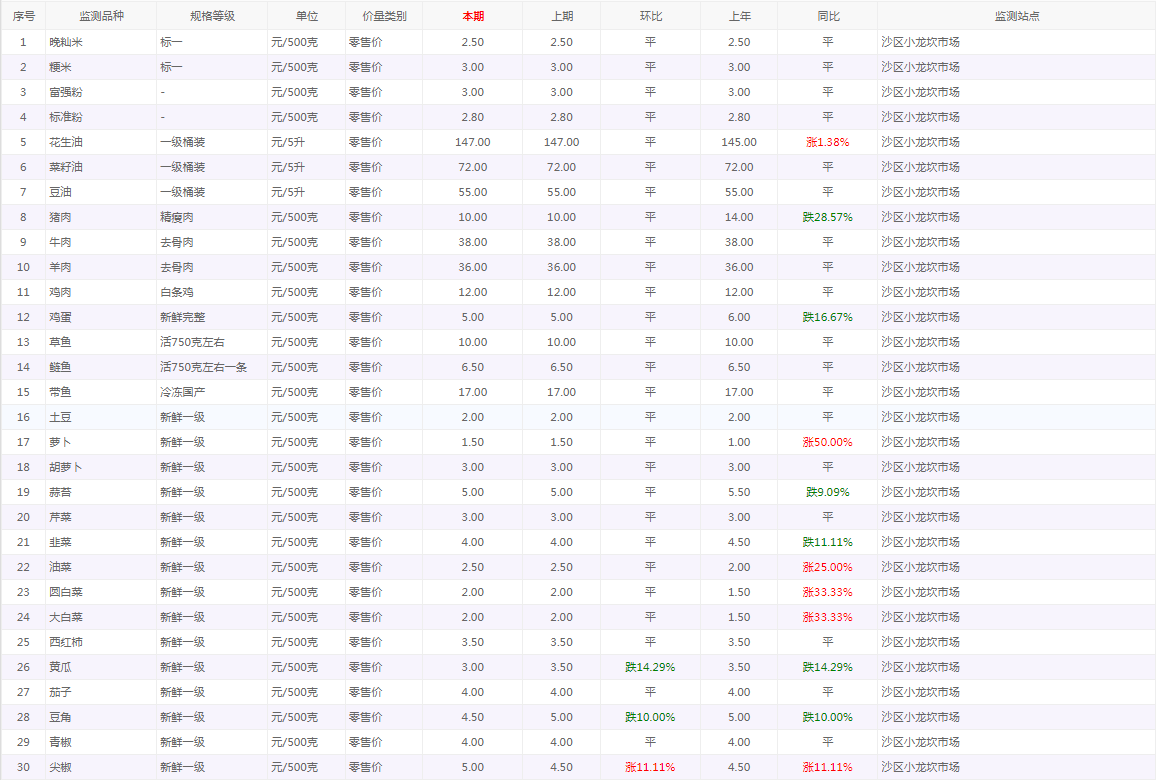Viewport: 1156px width, 780px height.
Task: Select 跌14.29% in 黄瓜 row's 环比 column
Action: point(650,667)
